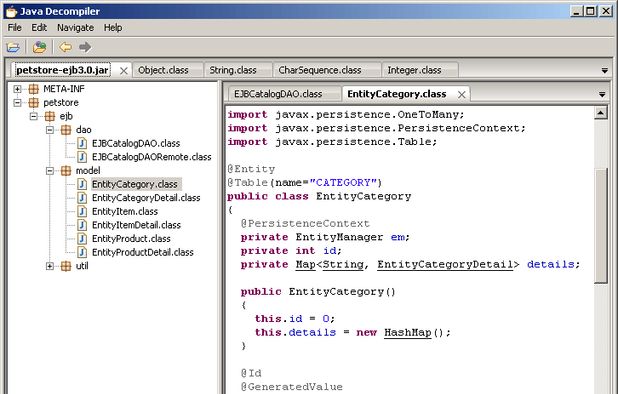618x394 pixels.
Task: Open the outer tab list dropdown arrow
Action: [605, 71]
